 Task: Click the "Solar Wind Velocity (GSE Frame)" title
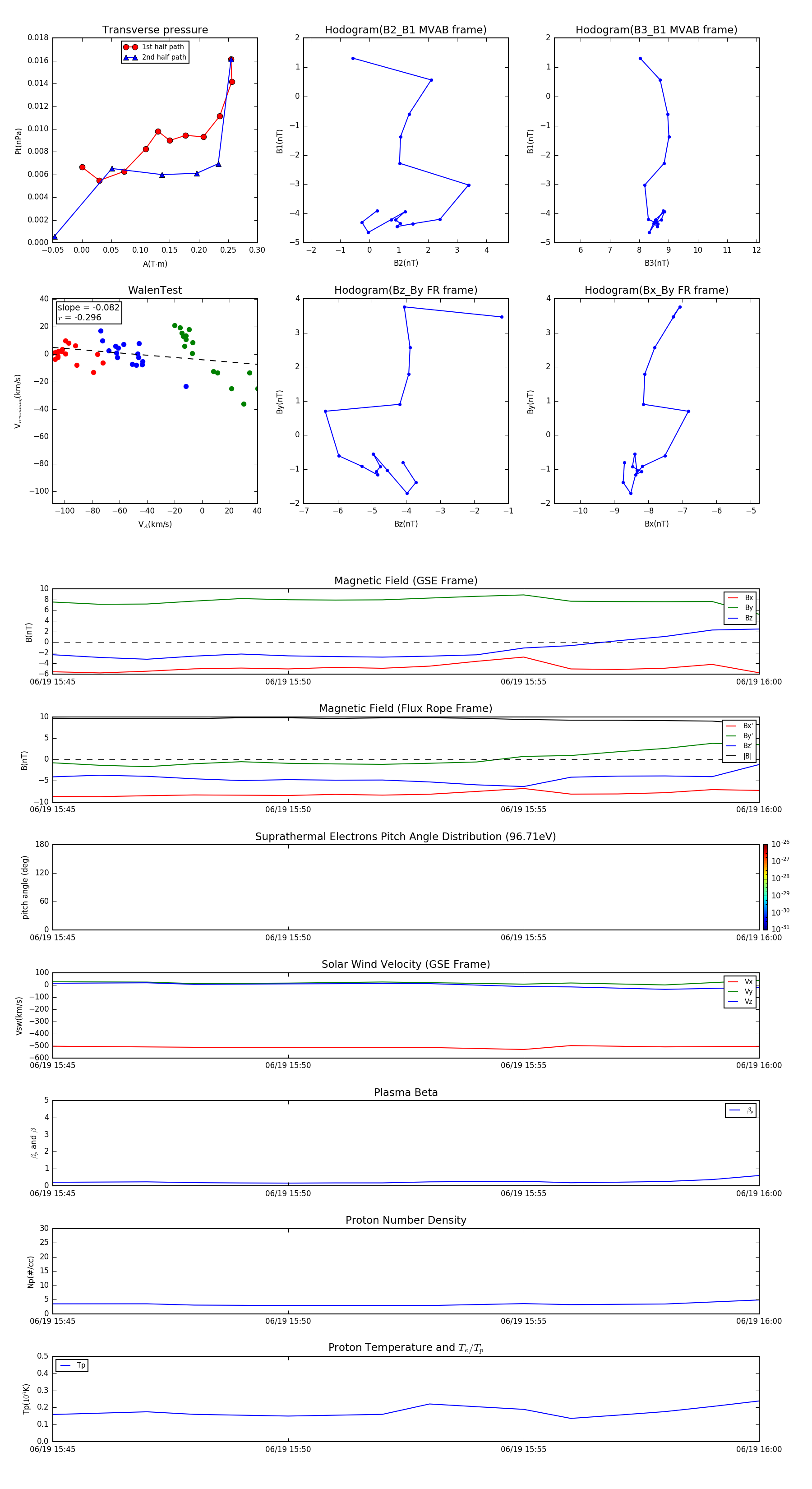406,964
